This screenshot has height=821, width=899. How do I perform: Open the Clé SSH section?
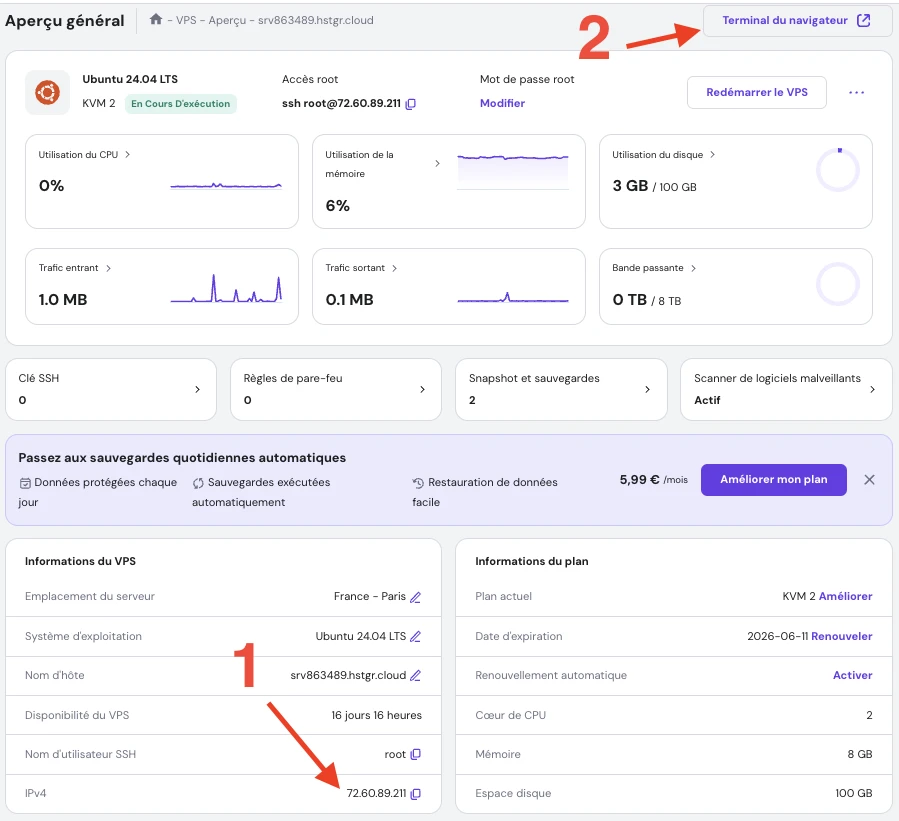click(x=110, y=390)
